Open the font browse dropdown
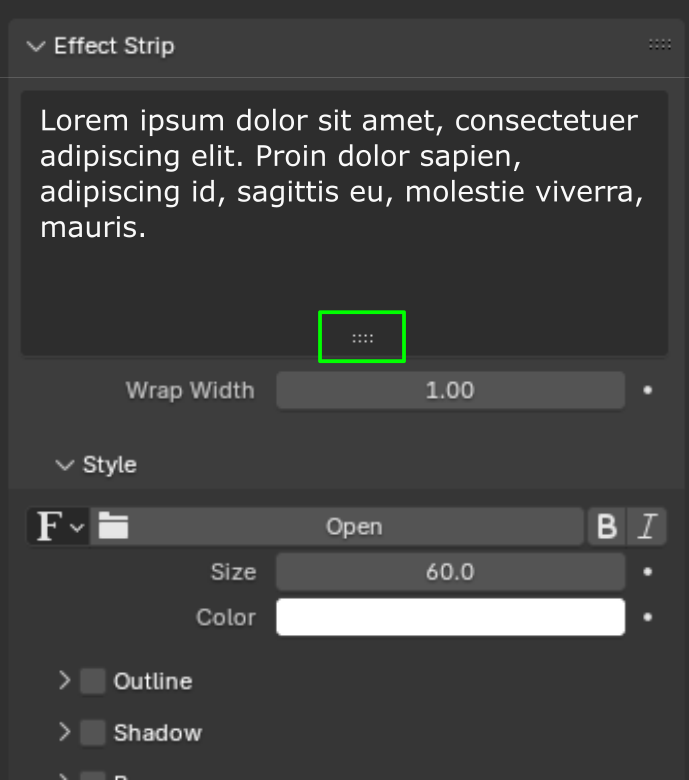This screenshot has width=689, height=780. (x=59, y=526)
